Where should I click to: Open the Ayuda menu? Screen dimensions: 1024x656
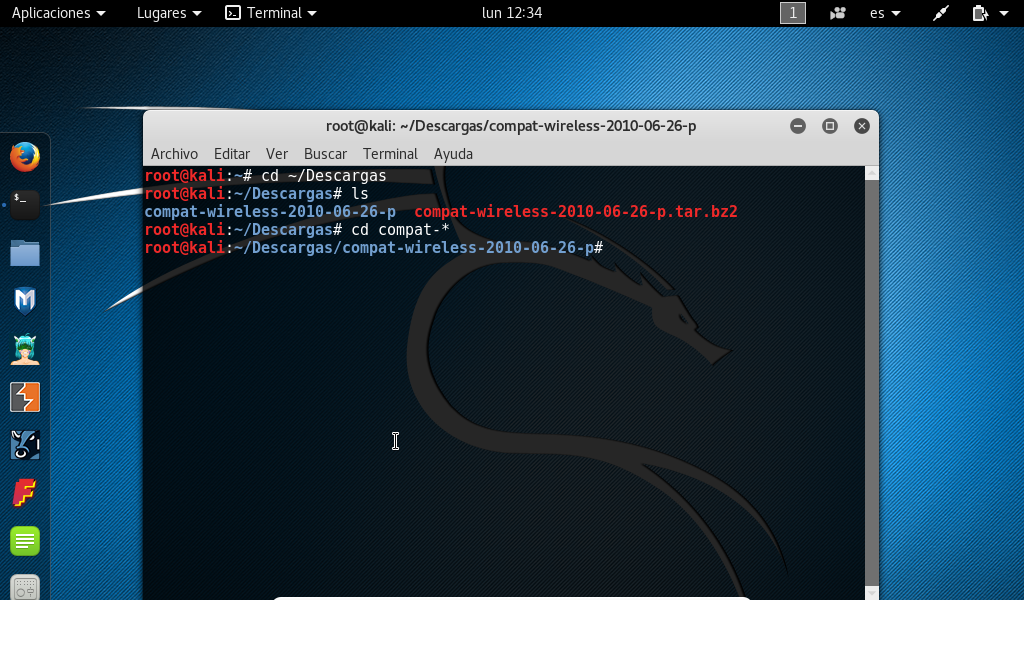click(x=453, y=154)
